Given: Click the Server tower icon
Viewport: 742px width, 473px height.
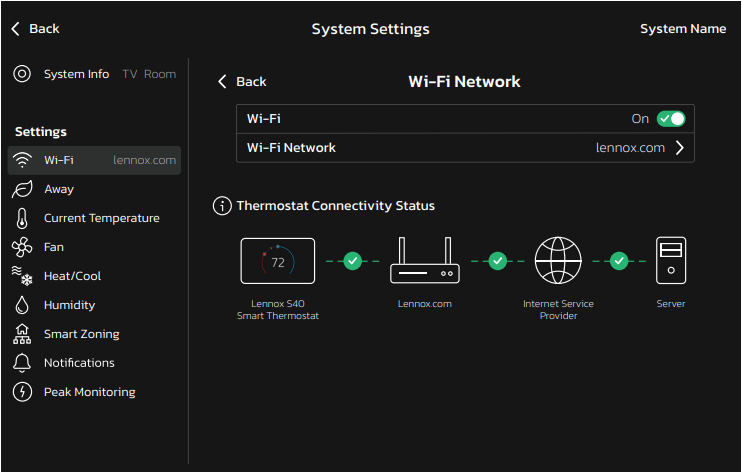Looking at the screenshot, I should click(x=671, y=261).
